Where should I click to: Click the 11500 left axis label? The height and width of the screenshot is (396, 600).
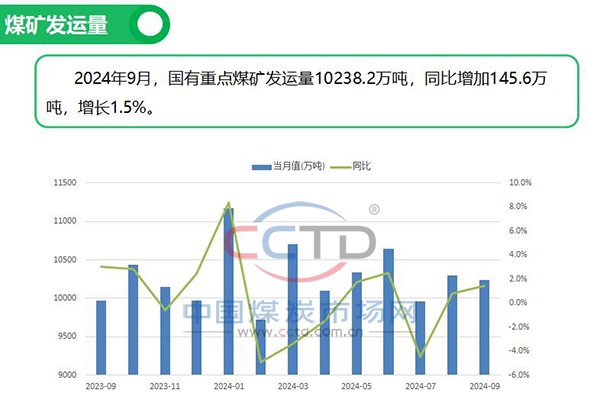(x=65, y=183)
